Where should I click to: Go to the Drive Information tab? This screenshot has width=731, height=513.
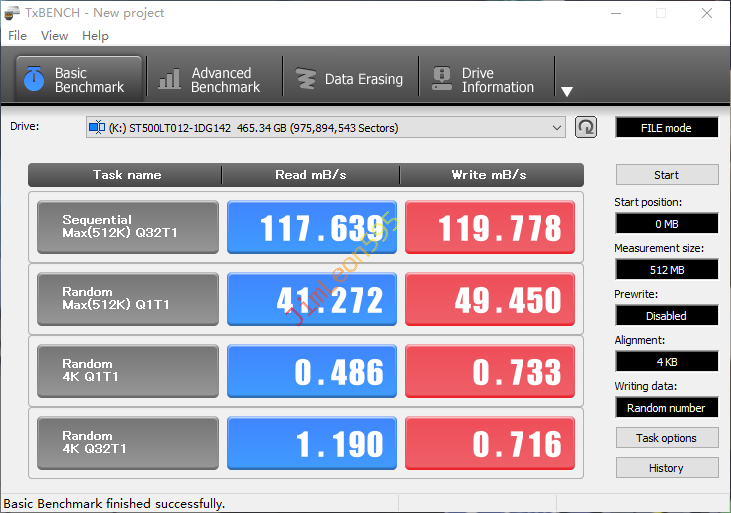coord(484,80)
